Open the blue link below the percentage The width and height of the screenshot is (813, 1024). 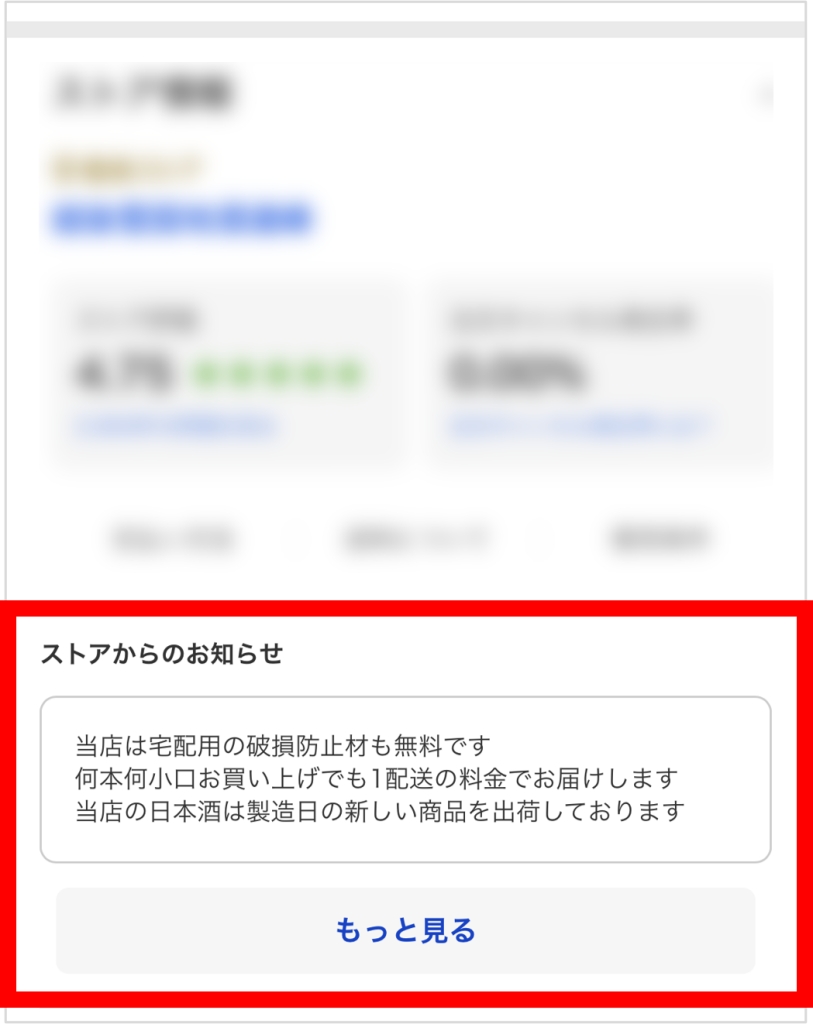[x=579, y=425]
